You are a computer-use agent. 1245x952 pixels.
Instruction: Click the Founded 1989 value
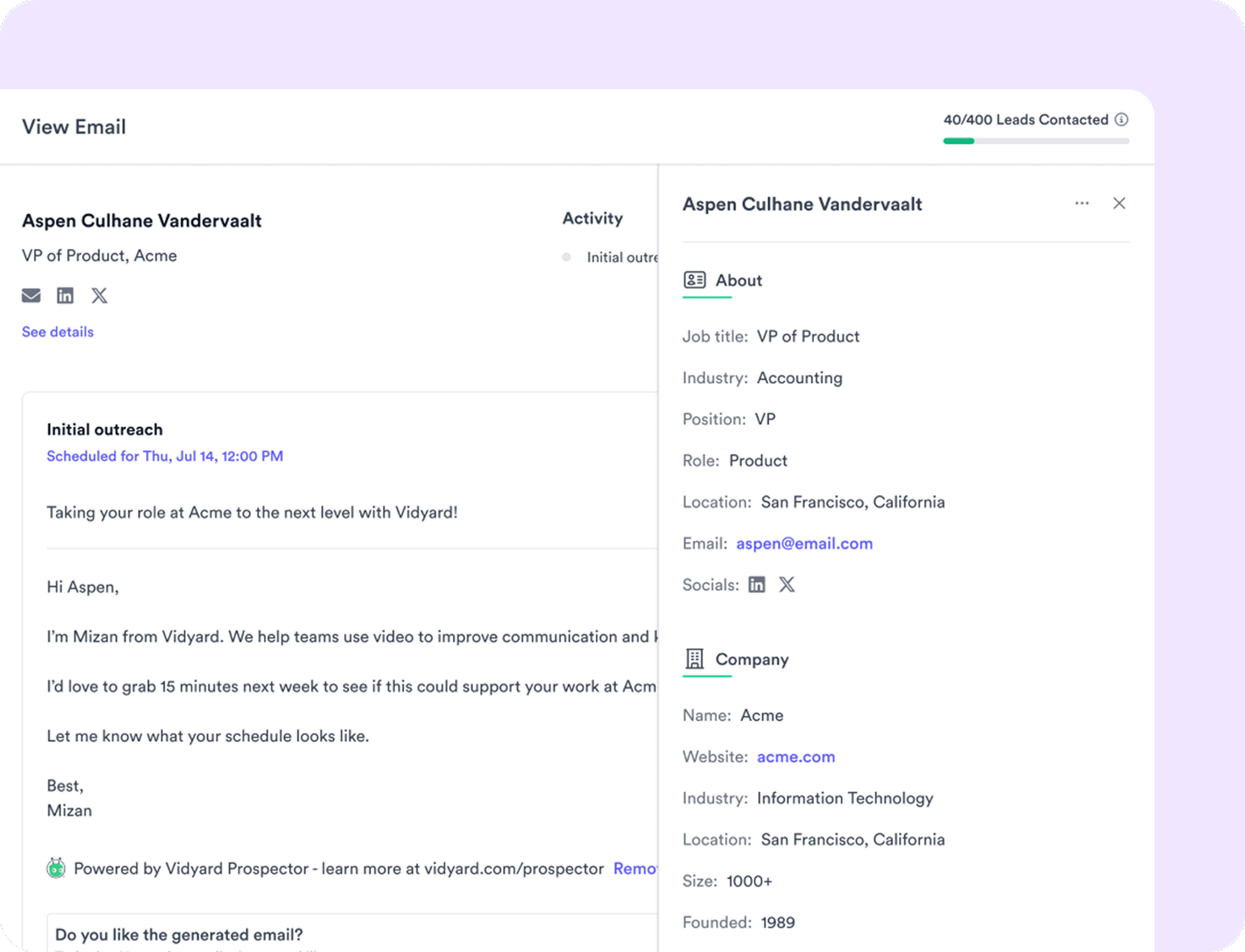click(778, 922)
